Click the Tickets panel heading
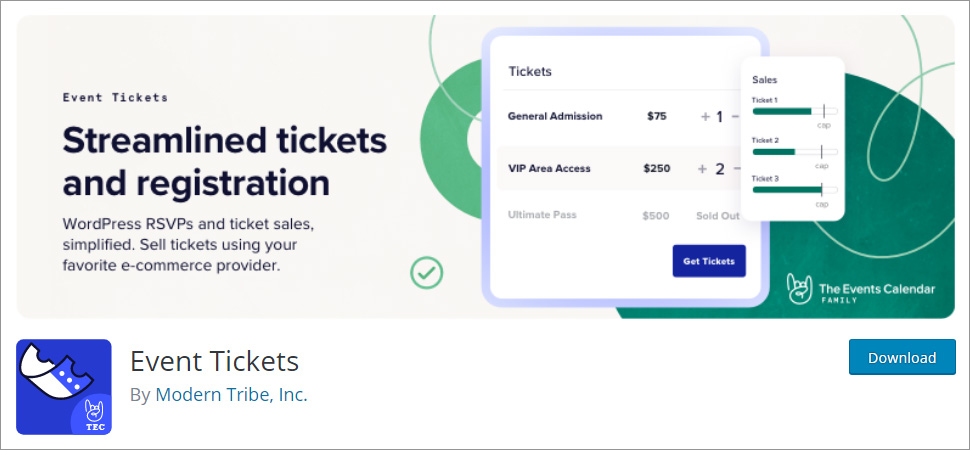Image resolution: width=970 pixels, height=450 pixels. [530, 71]
